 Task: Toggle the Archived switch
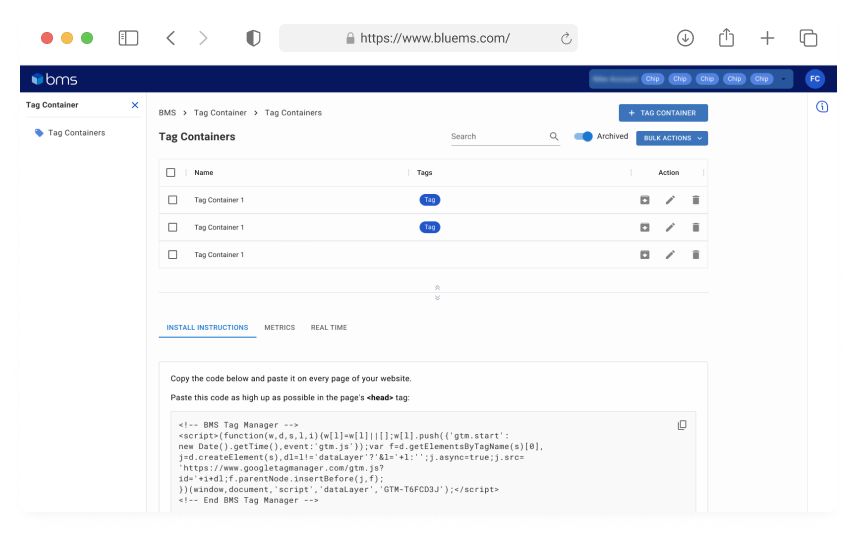(x=583, y=137)
